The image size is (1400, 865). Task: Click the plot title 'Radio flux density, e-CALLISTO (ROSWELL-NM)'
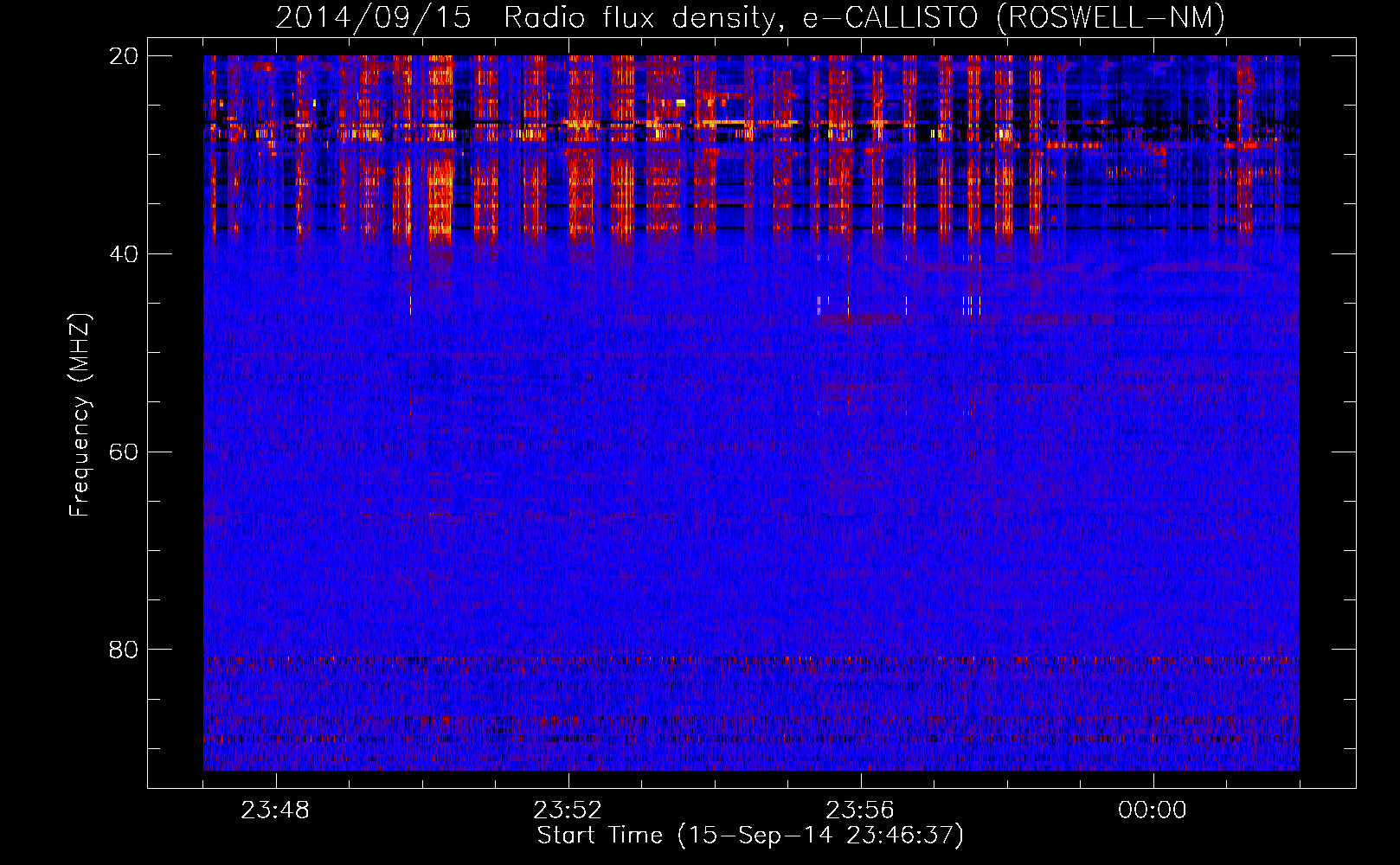click(864, 18)
